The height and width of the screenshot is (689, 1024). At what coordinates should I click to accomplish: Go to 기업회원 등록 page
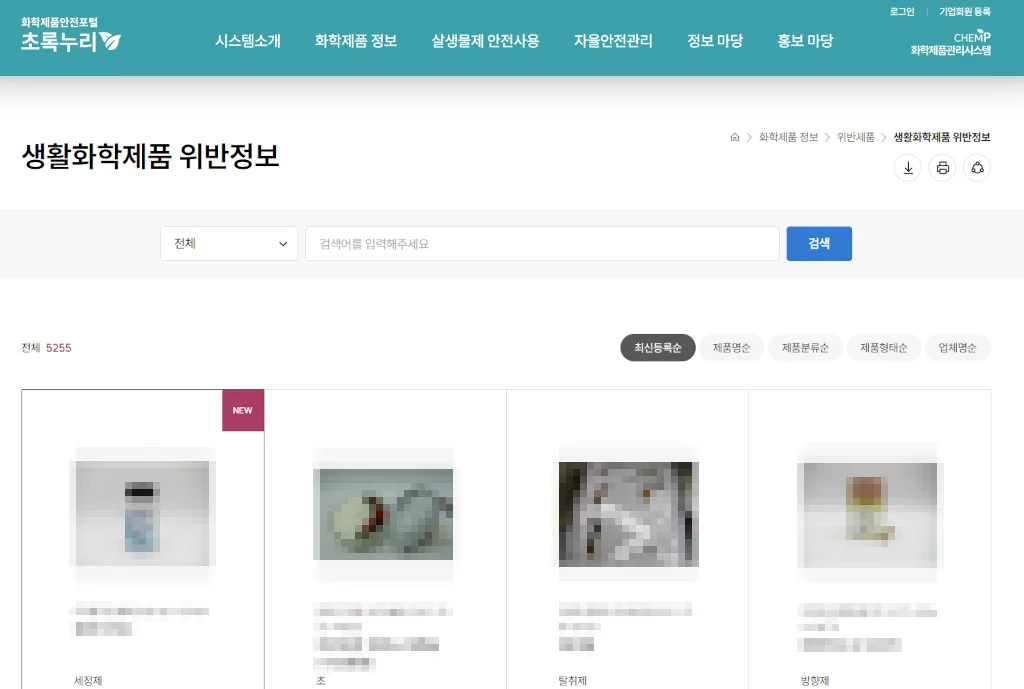click(964, 12)
